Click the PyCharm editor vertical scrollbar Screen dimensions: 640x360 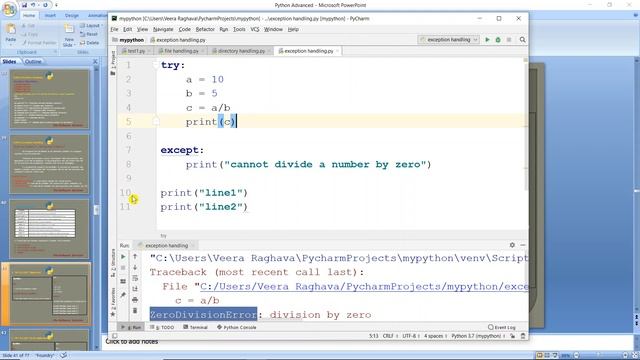click(x=526, y=124)
